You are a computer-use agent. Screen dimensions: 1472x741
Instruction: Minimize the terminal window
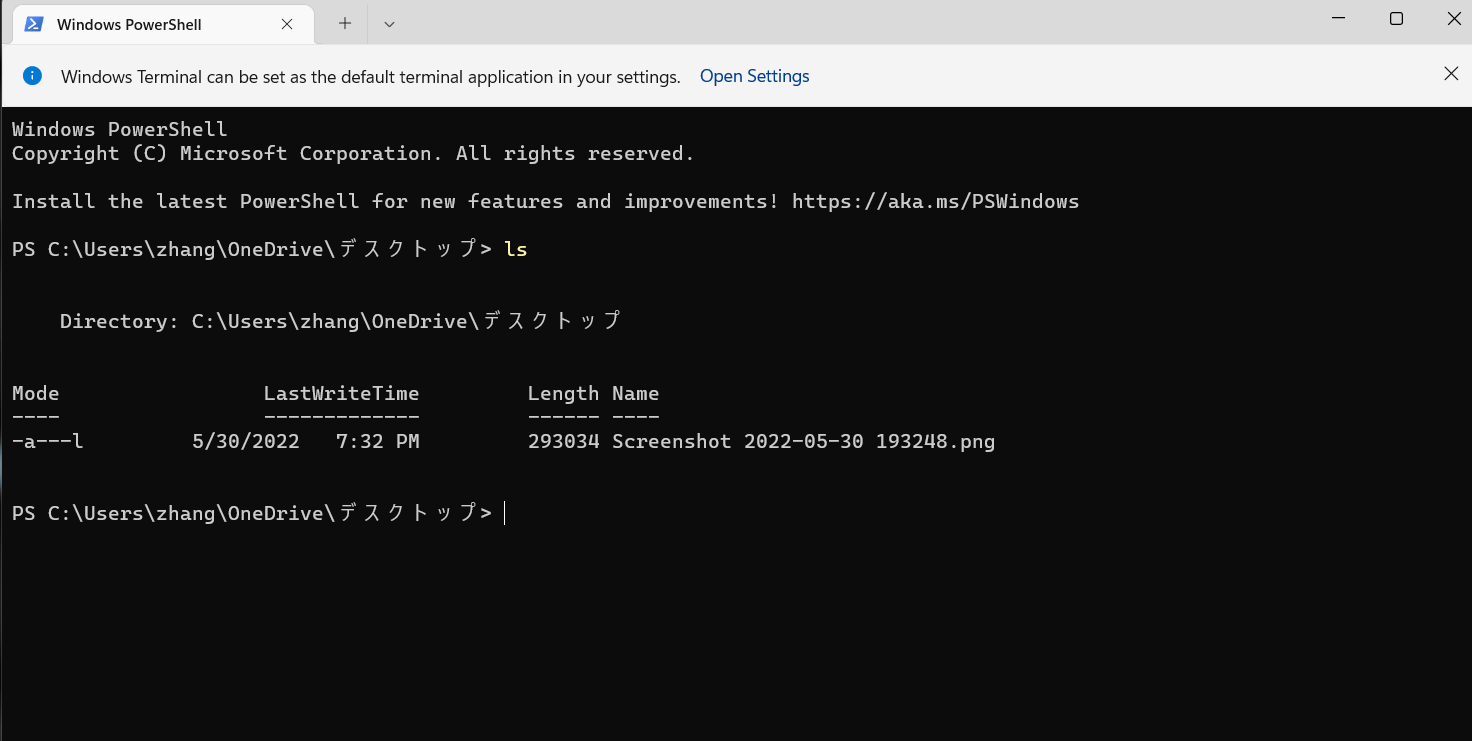pos(1339,18)
